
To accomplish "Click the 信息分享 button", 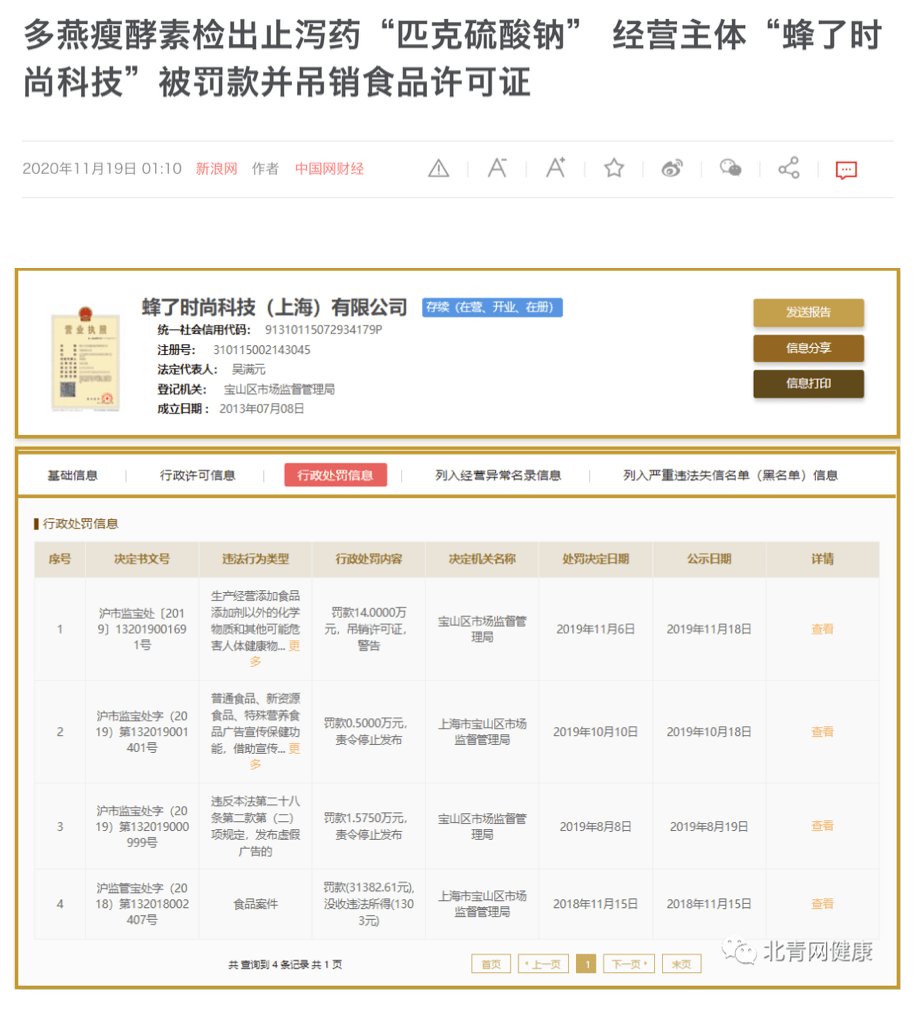I will (808, 348).
